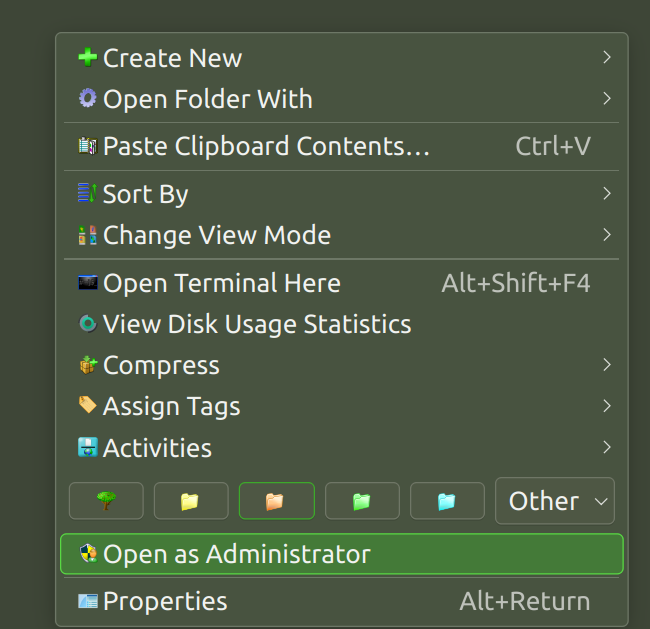Choose the green folder color
The image size is (650, 629).
[362, 500]
